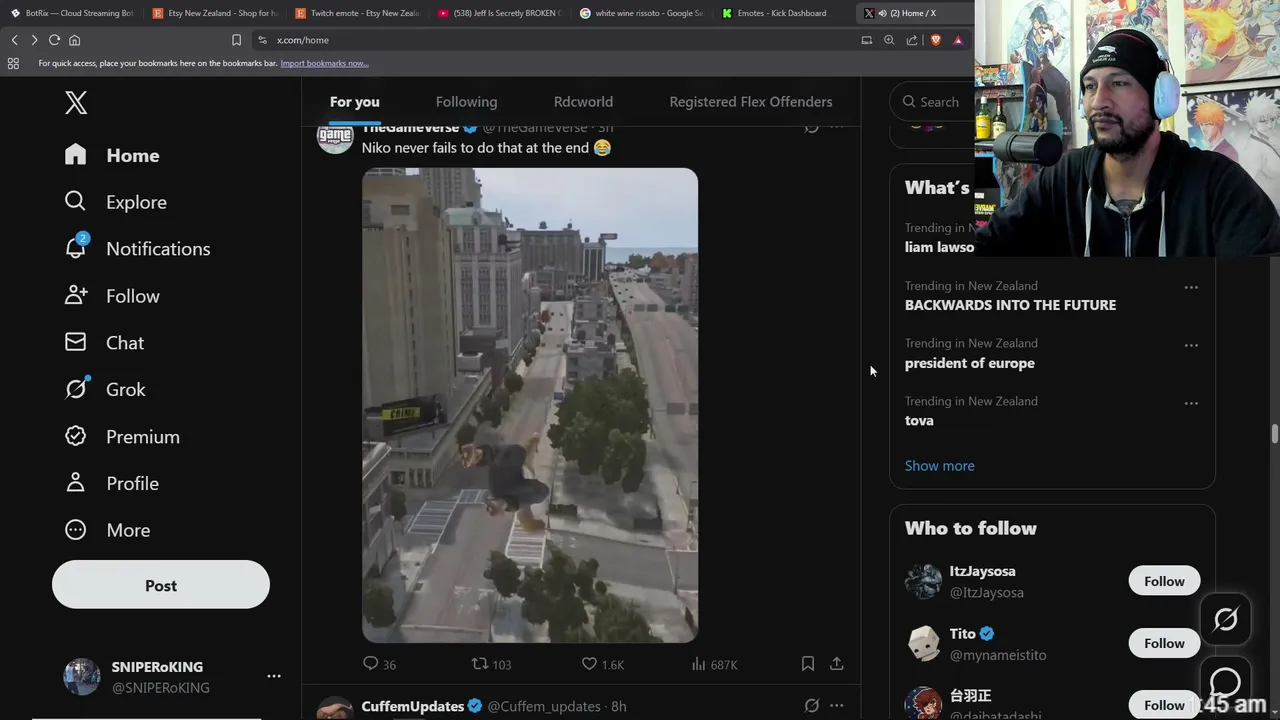
Task: Open the Chat inbox
Action: pyautogui.click(x=104, y=343)
